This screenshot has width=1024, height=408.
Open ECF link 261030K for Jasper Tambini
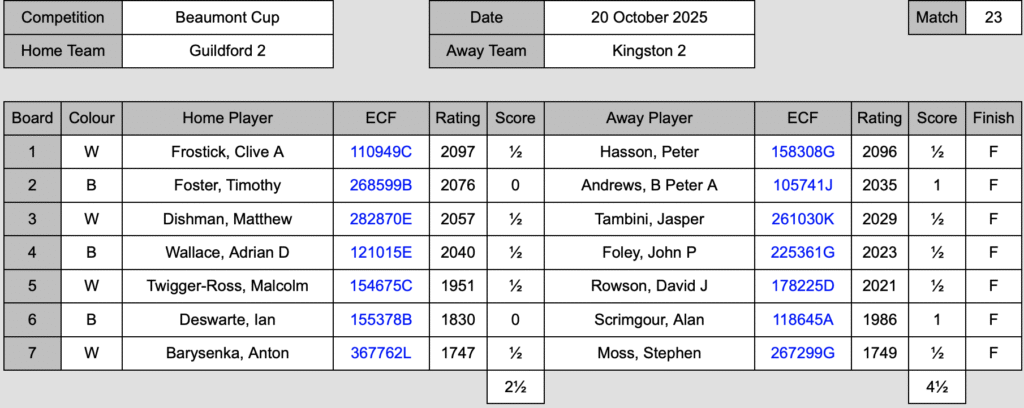tap(802, 219)
